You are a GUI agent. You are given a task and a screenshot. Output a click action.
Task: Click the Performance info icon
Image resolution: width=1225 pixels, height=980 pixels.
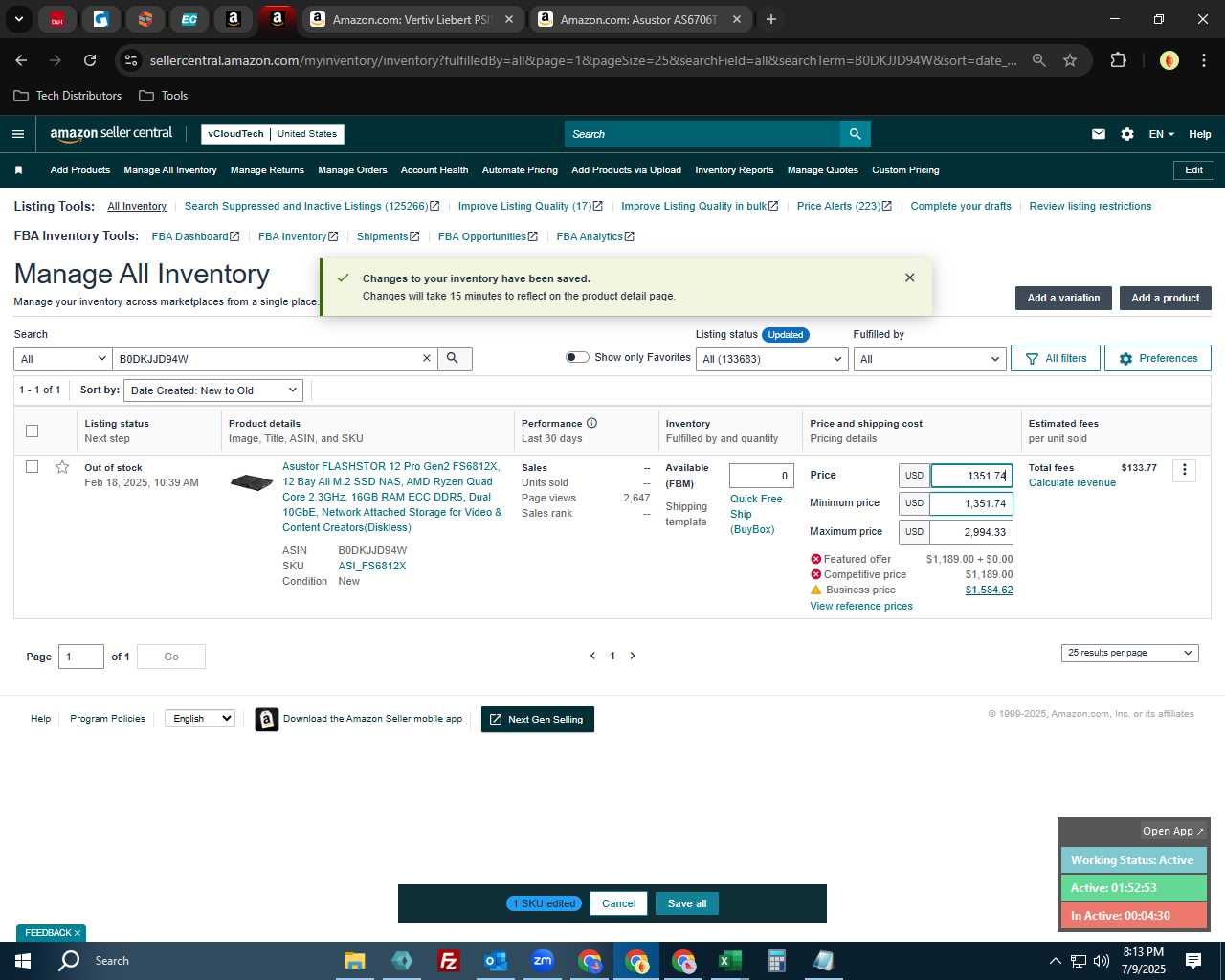(591, 423)
